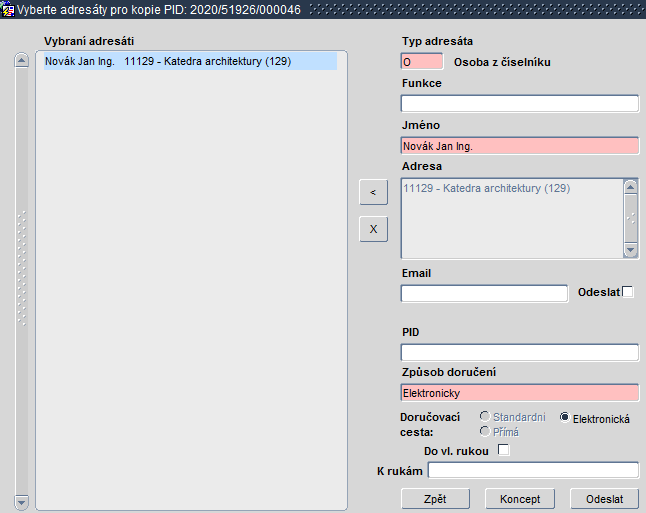
Task: Select the Standardní delivery route radio
Action: (x=485, y=417)
